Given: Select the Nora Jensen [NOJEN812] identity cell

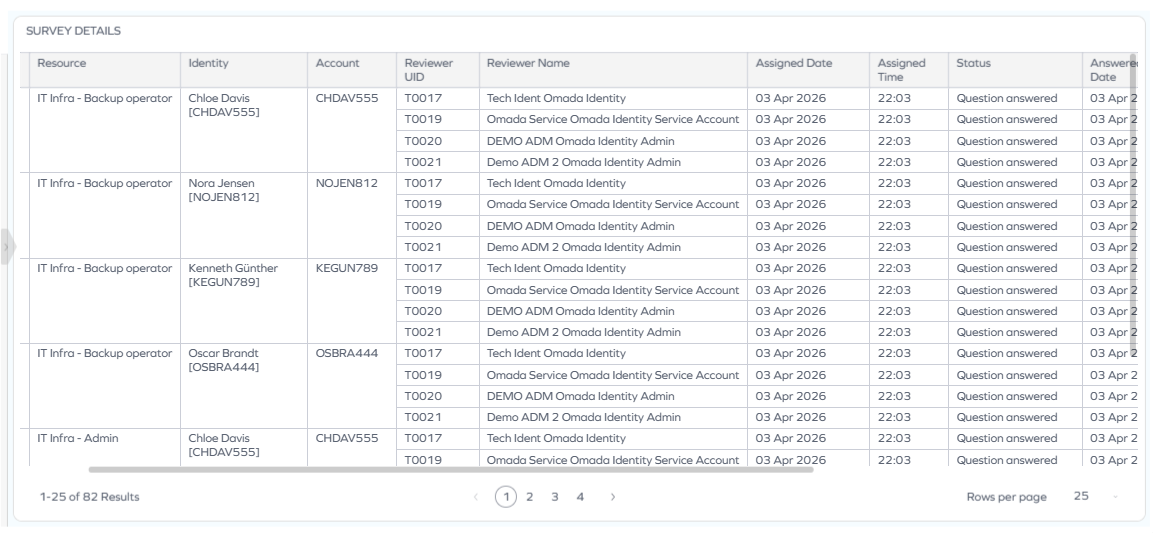Looking at the screenshot, I should [x=243, y=215].
